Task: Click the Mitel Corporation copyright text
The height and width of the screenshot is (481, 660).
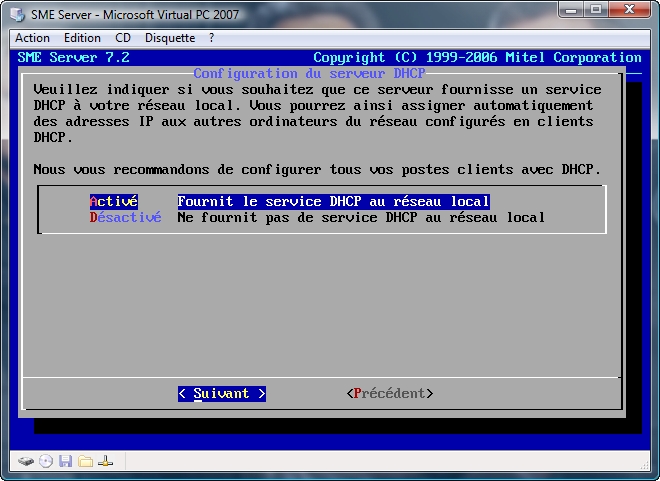Action: (477, 57)
